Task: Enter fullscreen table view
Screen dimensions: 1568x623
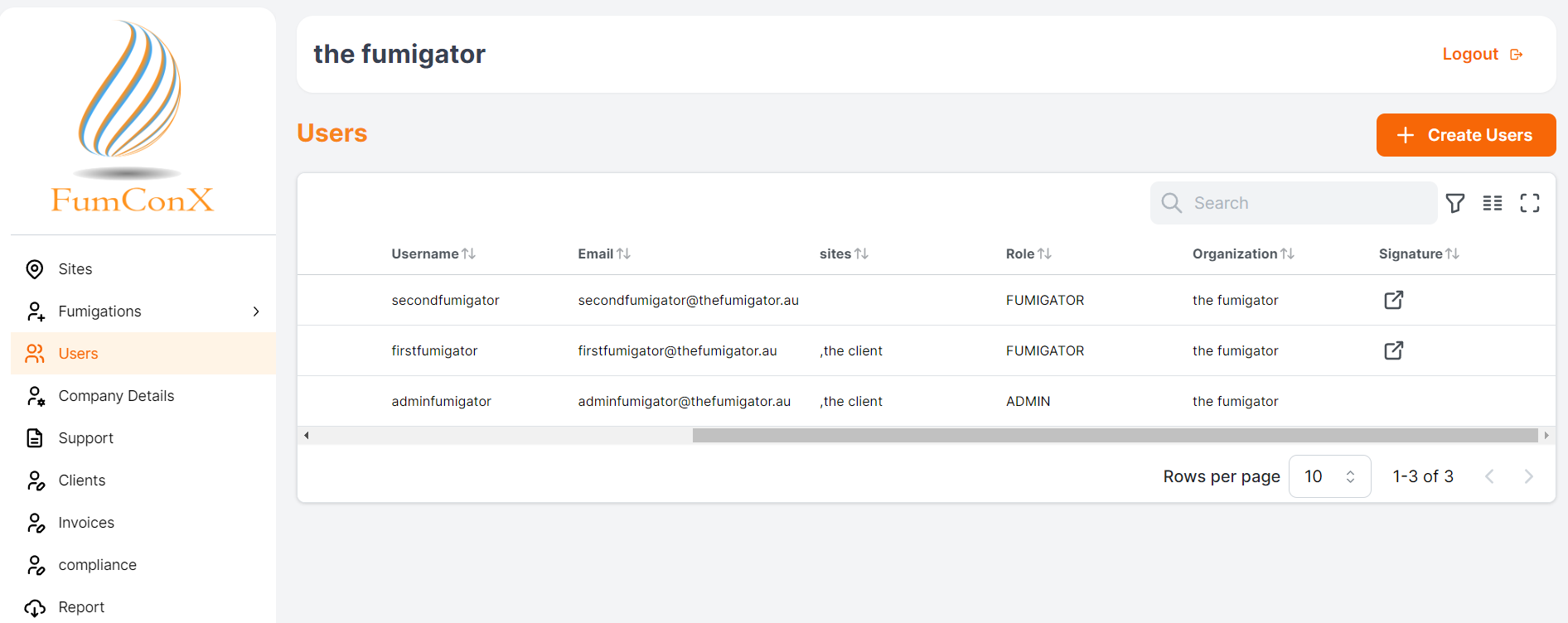Action: pos(1529,203)
